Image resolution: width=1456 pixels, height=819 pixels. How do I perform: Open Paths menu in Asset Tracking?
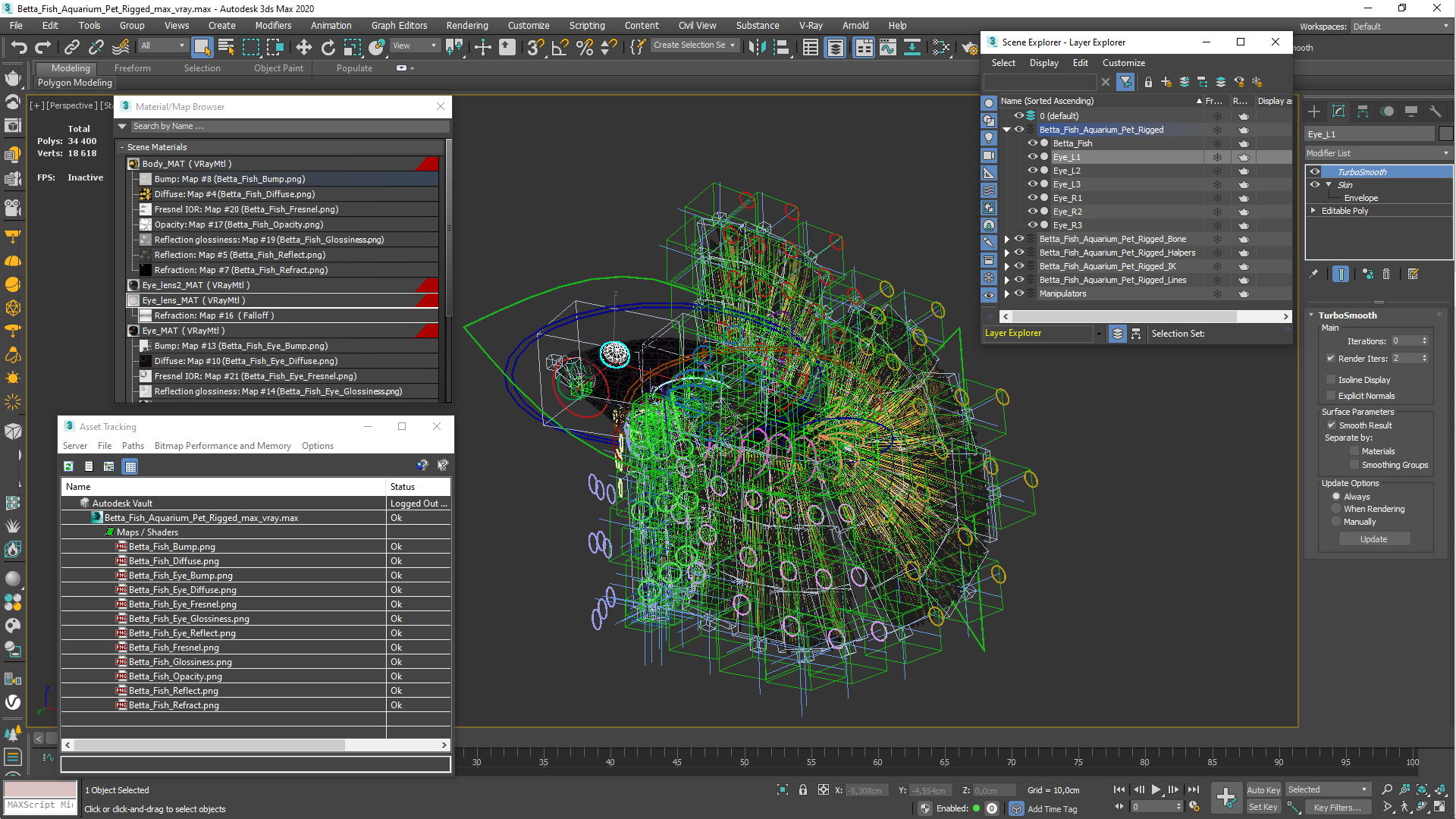tap(133, 446)
